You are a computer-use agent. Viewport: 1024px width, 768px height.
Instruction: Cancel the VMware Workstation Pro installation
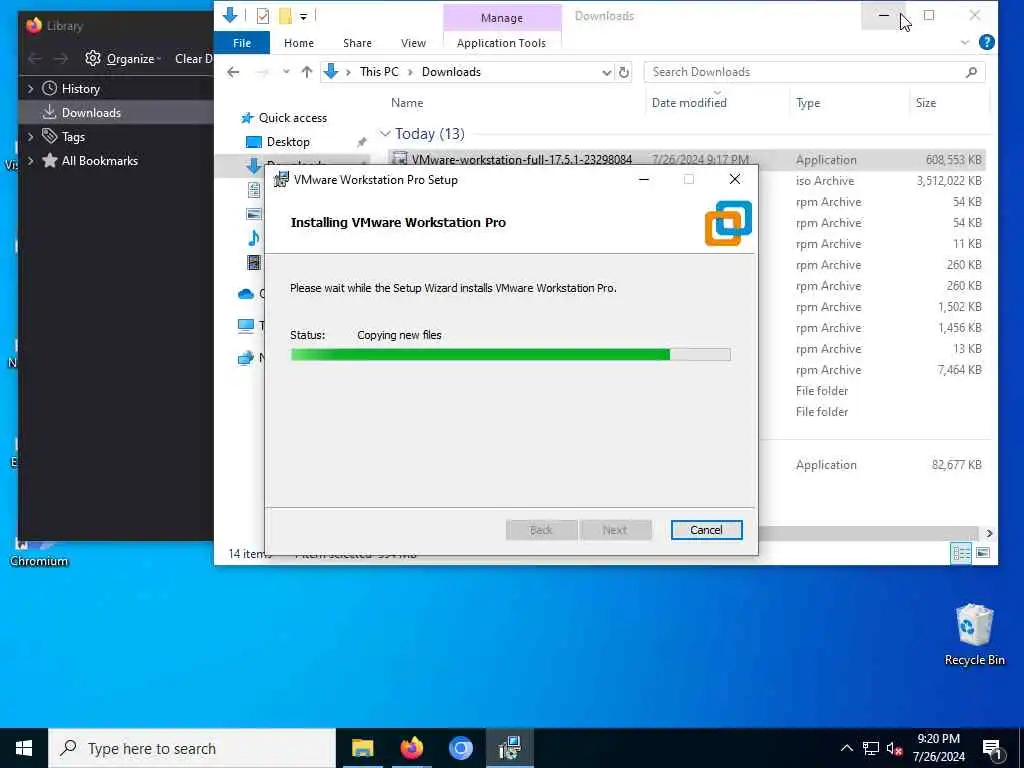(706, 530)
